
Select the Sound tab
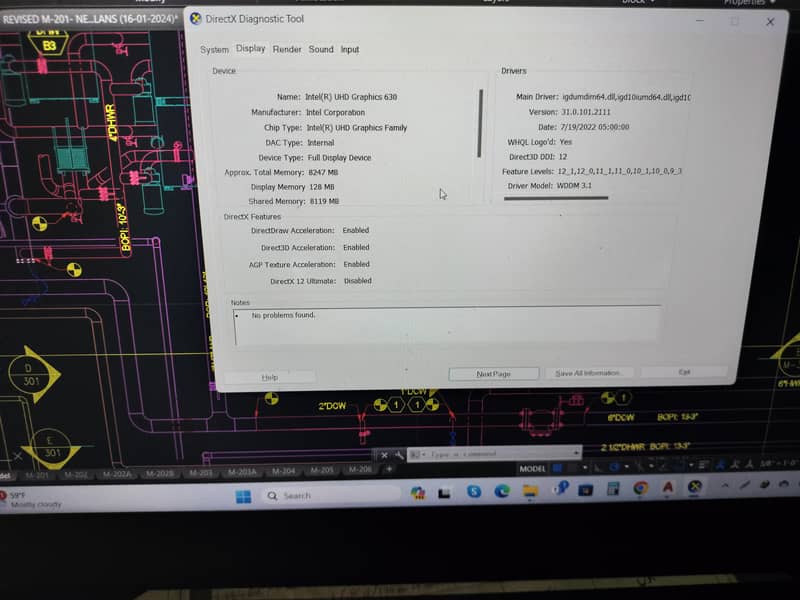tap(321, 49)
